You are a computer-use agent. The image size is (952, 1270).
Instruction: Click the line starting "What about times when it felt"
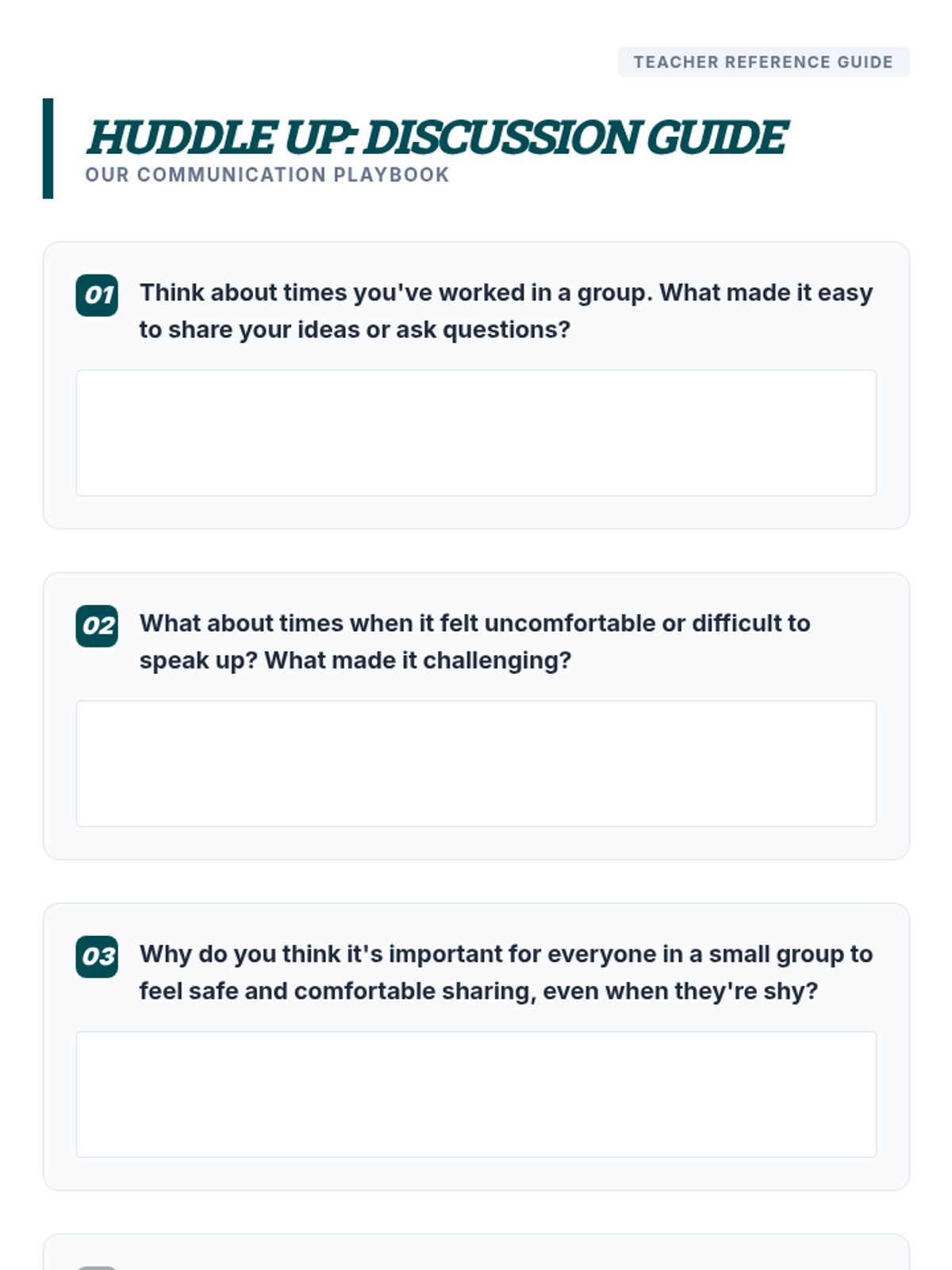tap(474, 623)
